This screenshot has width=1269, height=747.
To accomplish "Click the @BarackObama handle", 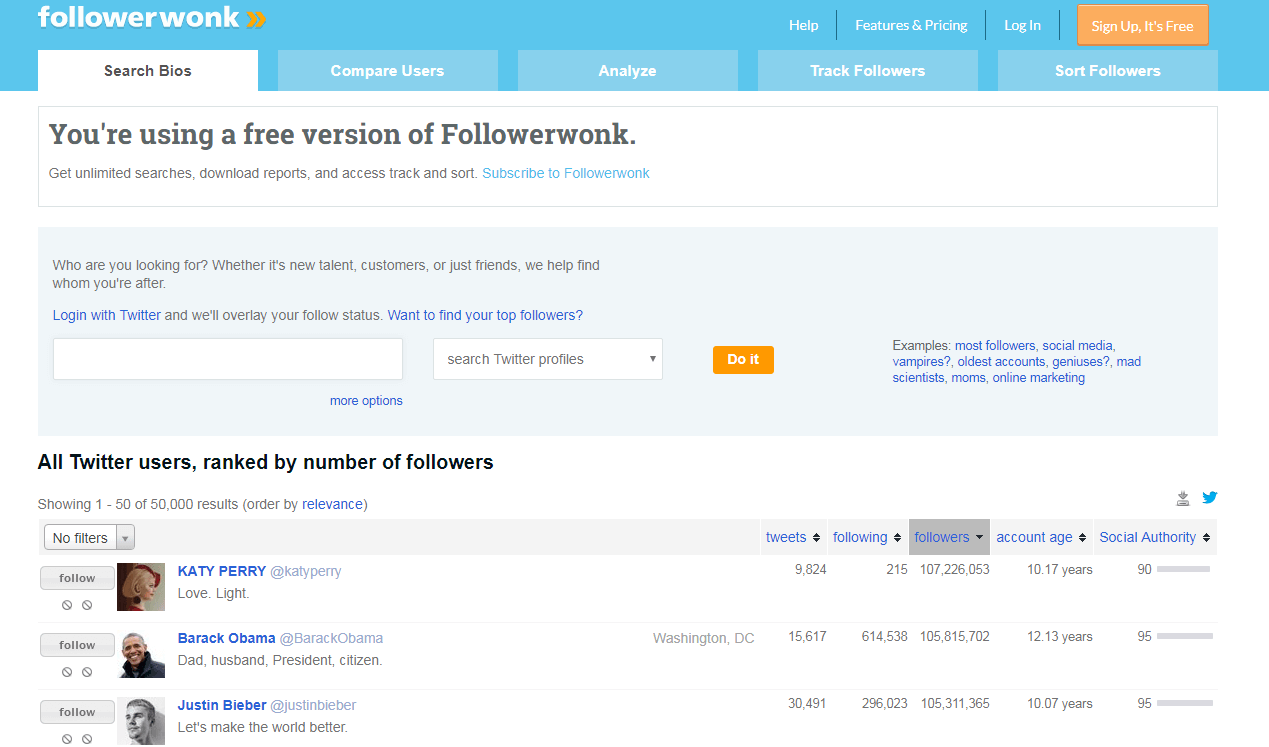I will [331, 638].
